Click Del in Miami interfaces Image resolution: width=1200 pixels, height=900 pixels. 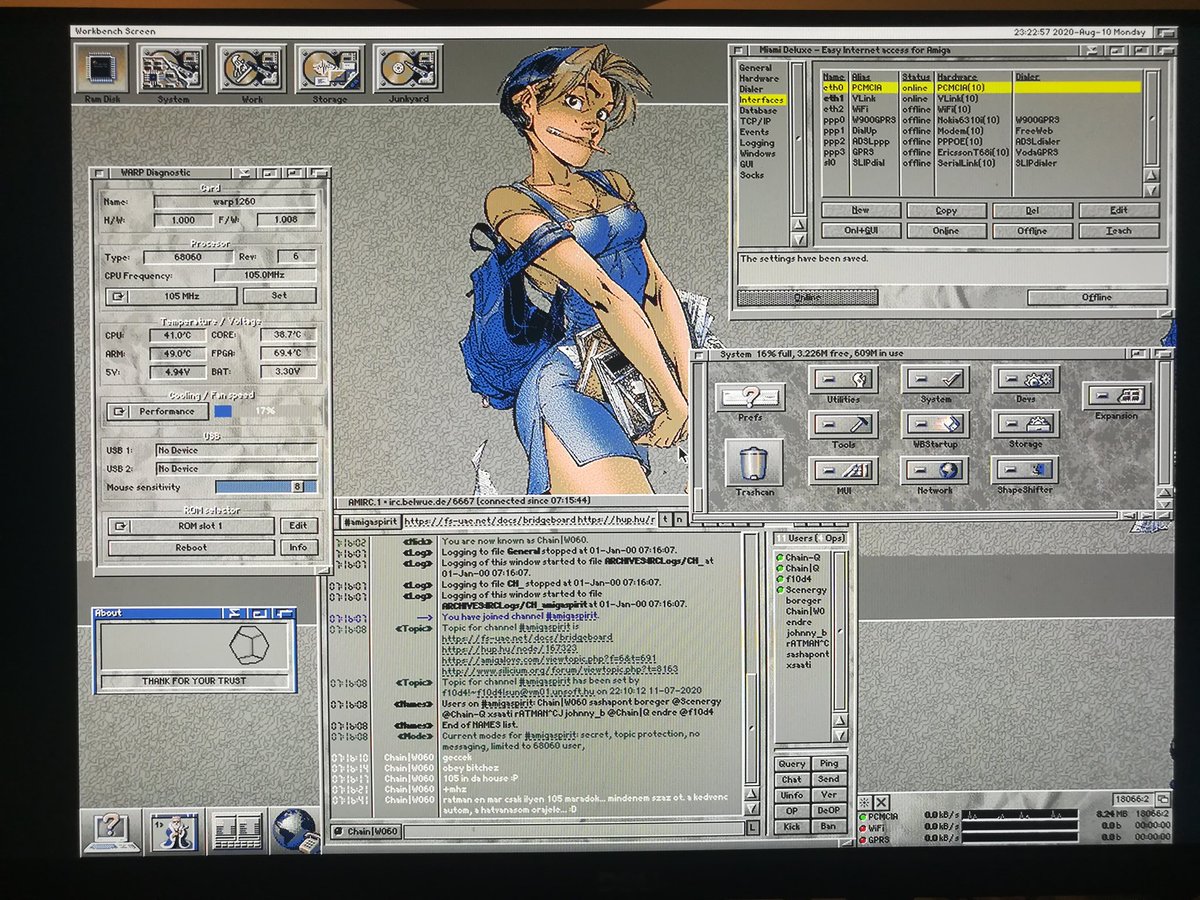[1032, 211]
